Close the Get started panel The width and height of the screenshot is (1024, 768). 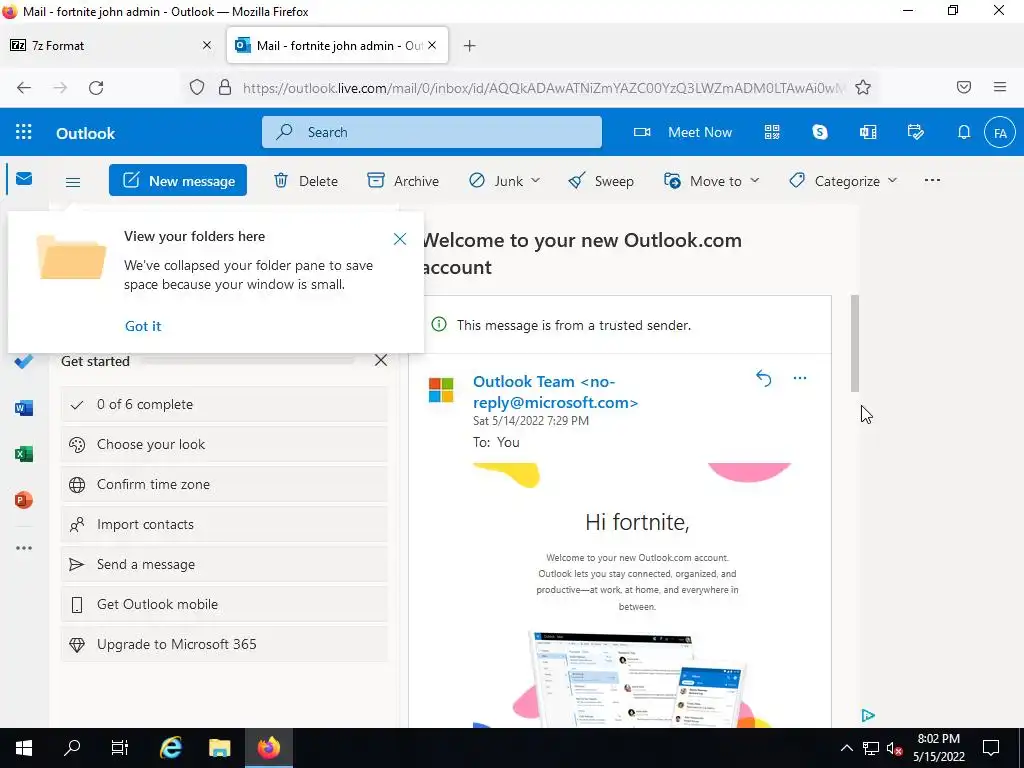pyautogui.click(x=381, y=360)
